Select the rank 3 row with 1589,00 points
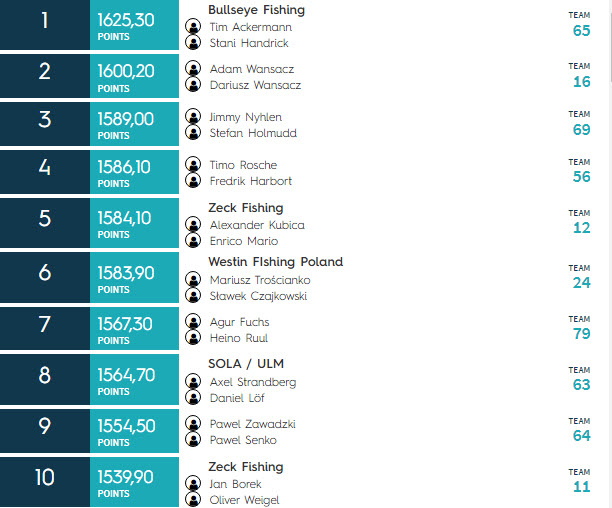Screen dimensions: 612x508 tap(304, 124)
